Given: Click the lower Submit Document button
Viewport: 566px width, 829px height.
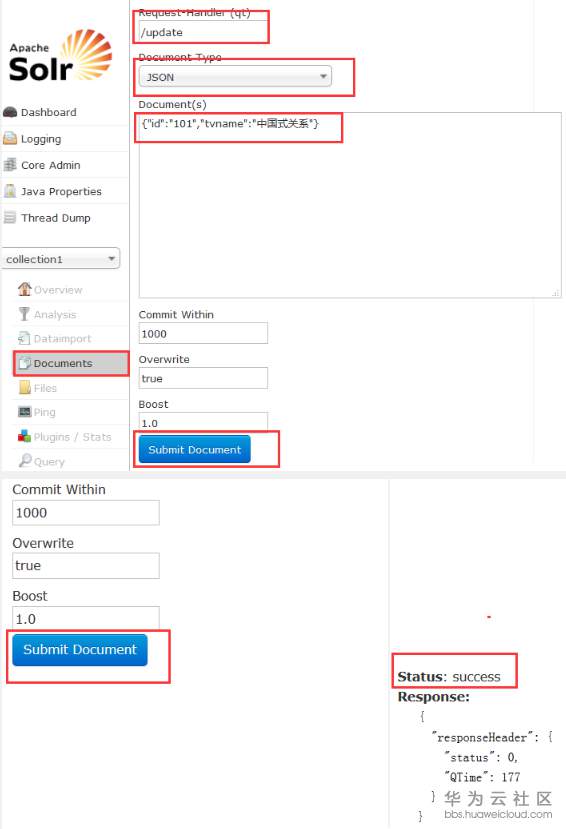Looking at the screenshot, I should point(80,650).
